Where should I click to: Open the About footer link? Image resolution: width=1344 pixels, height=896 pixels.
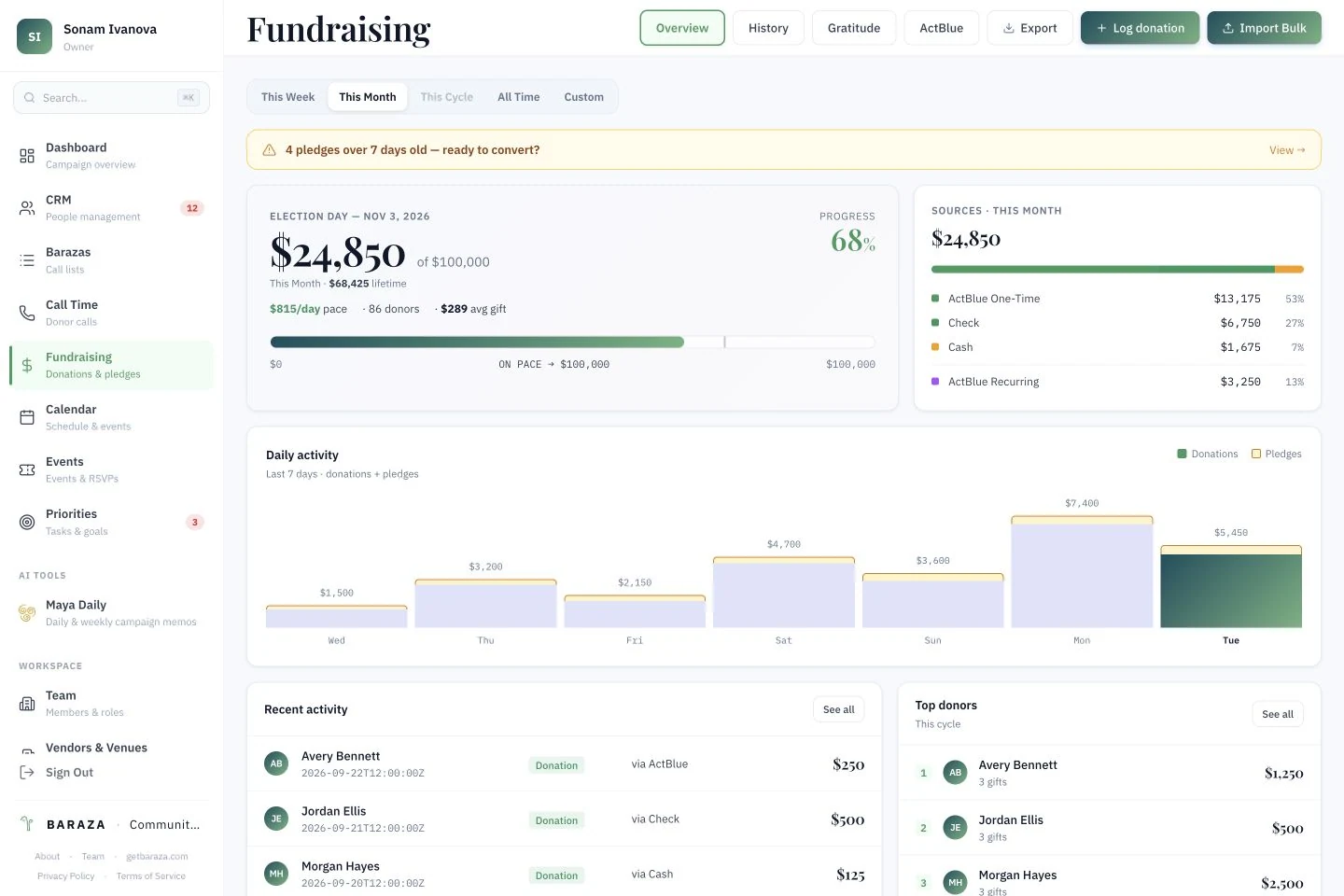pyautogui.click(x=47, y=856)
